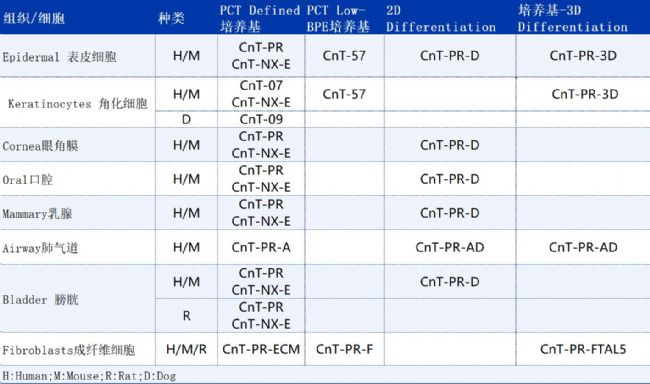Select the PCT Defined 培养基 header
The image size is (650, 384).
[260, 19]
